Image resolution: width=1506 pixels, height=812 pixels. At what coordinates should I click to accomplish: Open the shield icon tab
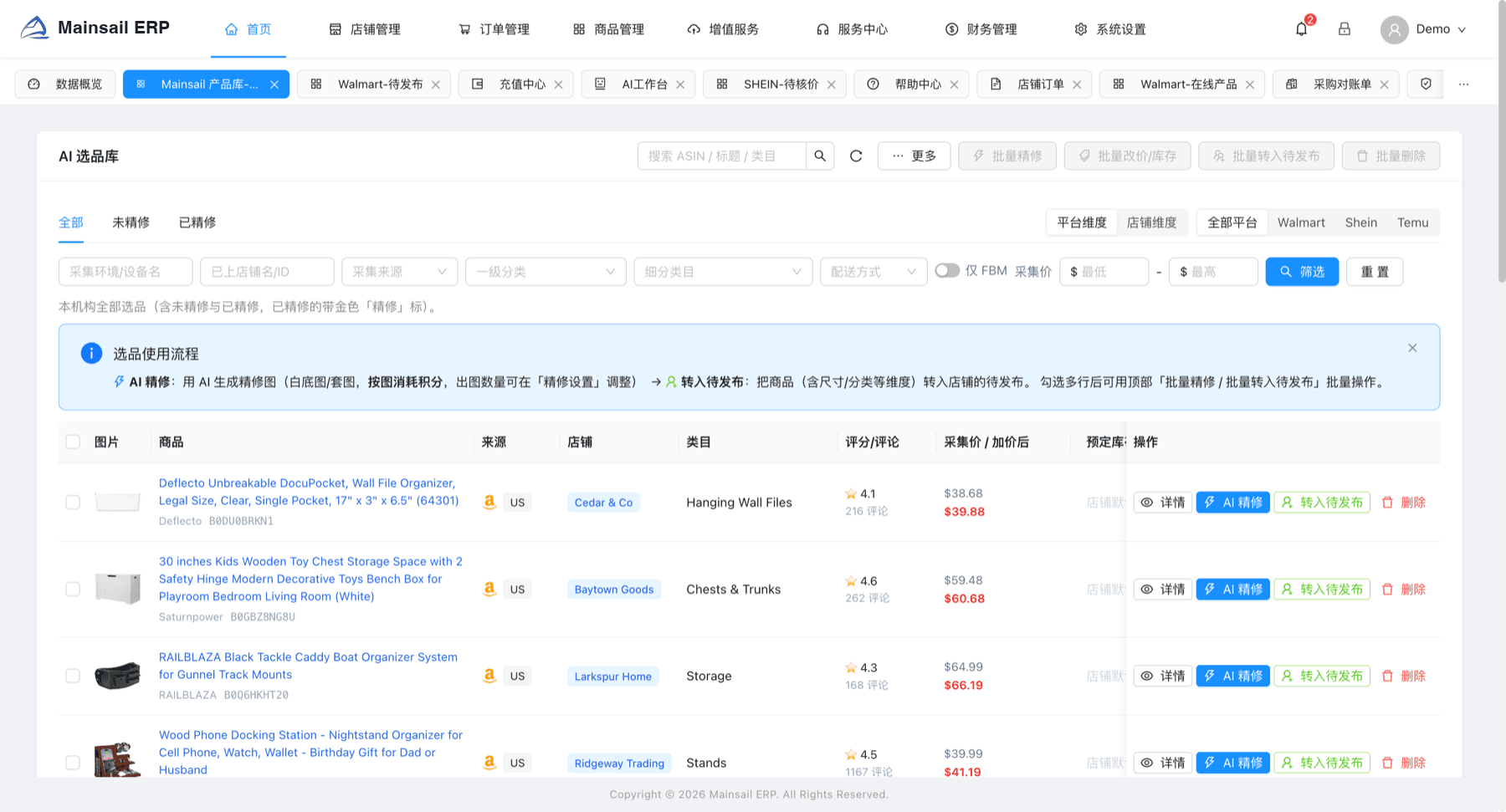1426,84
